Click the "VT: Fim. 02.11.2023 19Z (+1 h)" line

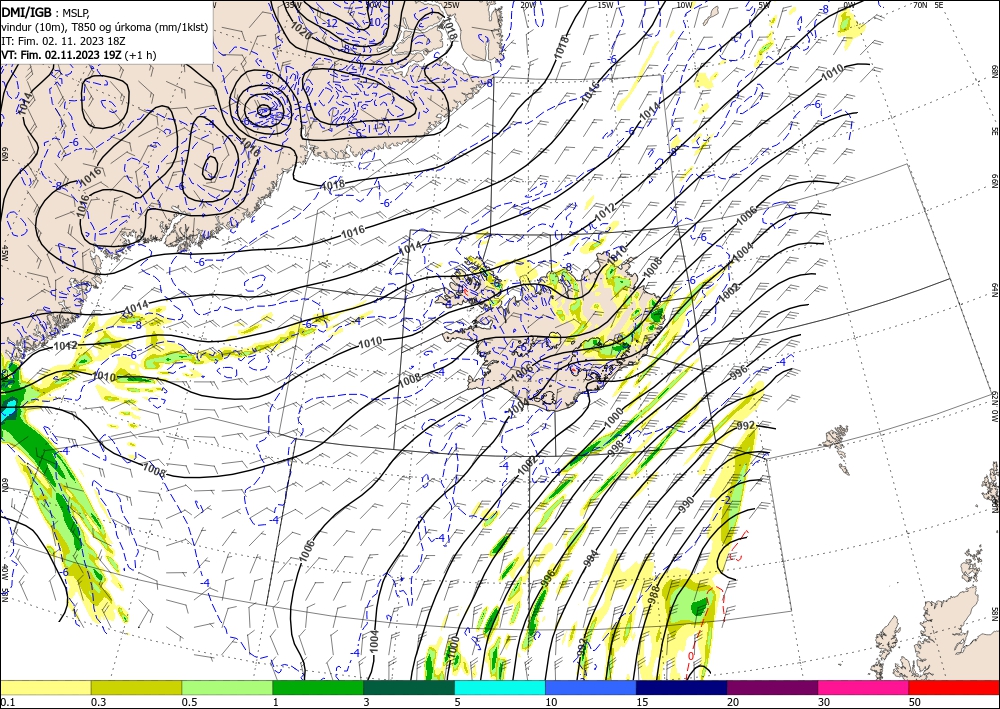(78, 55)
